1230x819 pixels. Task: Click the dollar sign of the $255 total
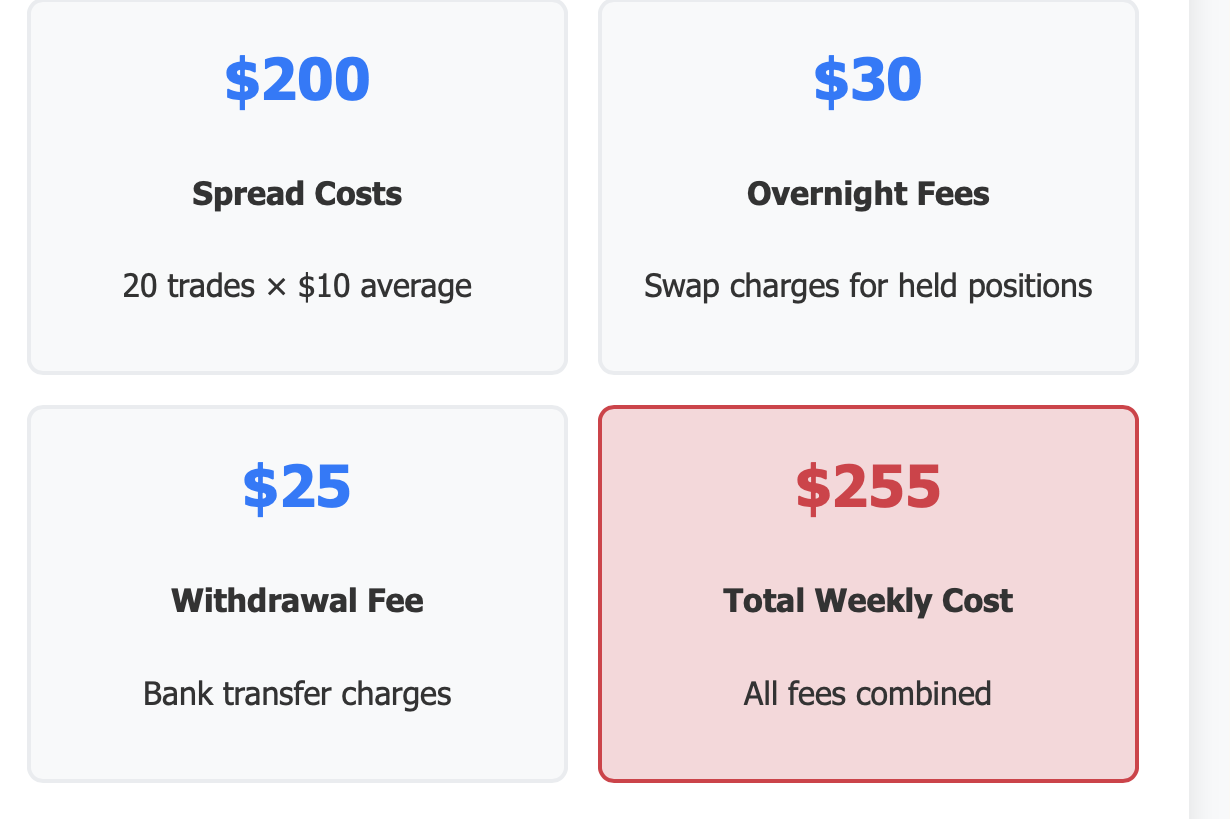[811, 488]
